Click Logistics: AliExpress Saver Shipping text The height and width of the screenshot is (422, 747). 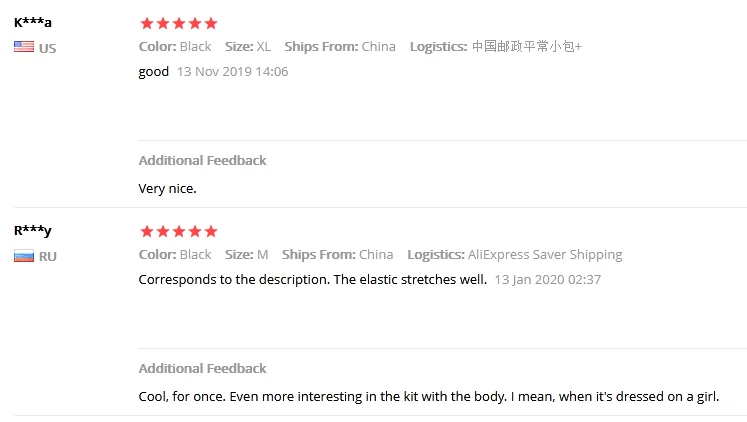(x=515, y=255)
